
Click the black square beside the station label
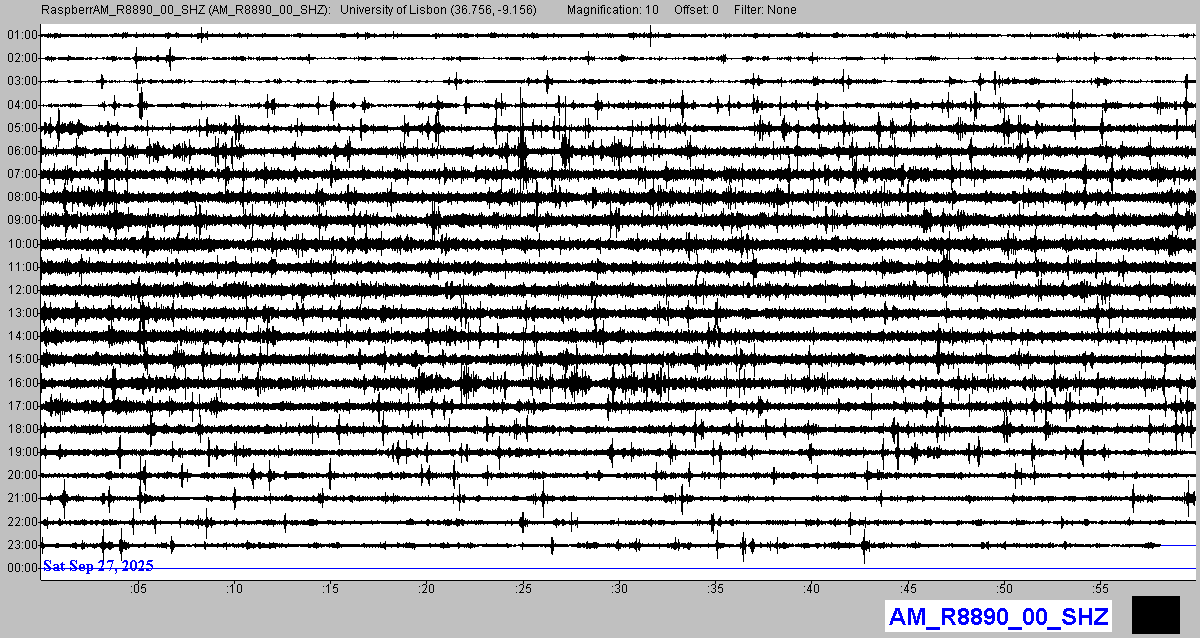pos(1155,614)
